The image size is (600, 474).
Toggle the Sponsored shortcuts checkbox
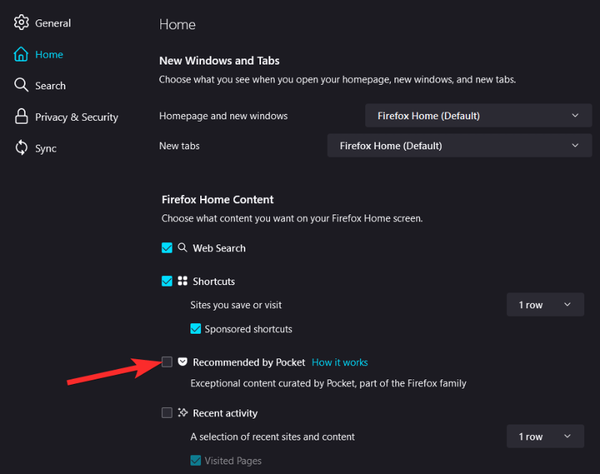(x=196, y=329)
